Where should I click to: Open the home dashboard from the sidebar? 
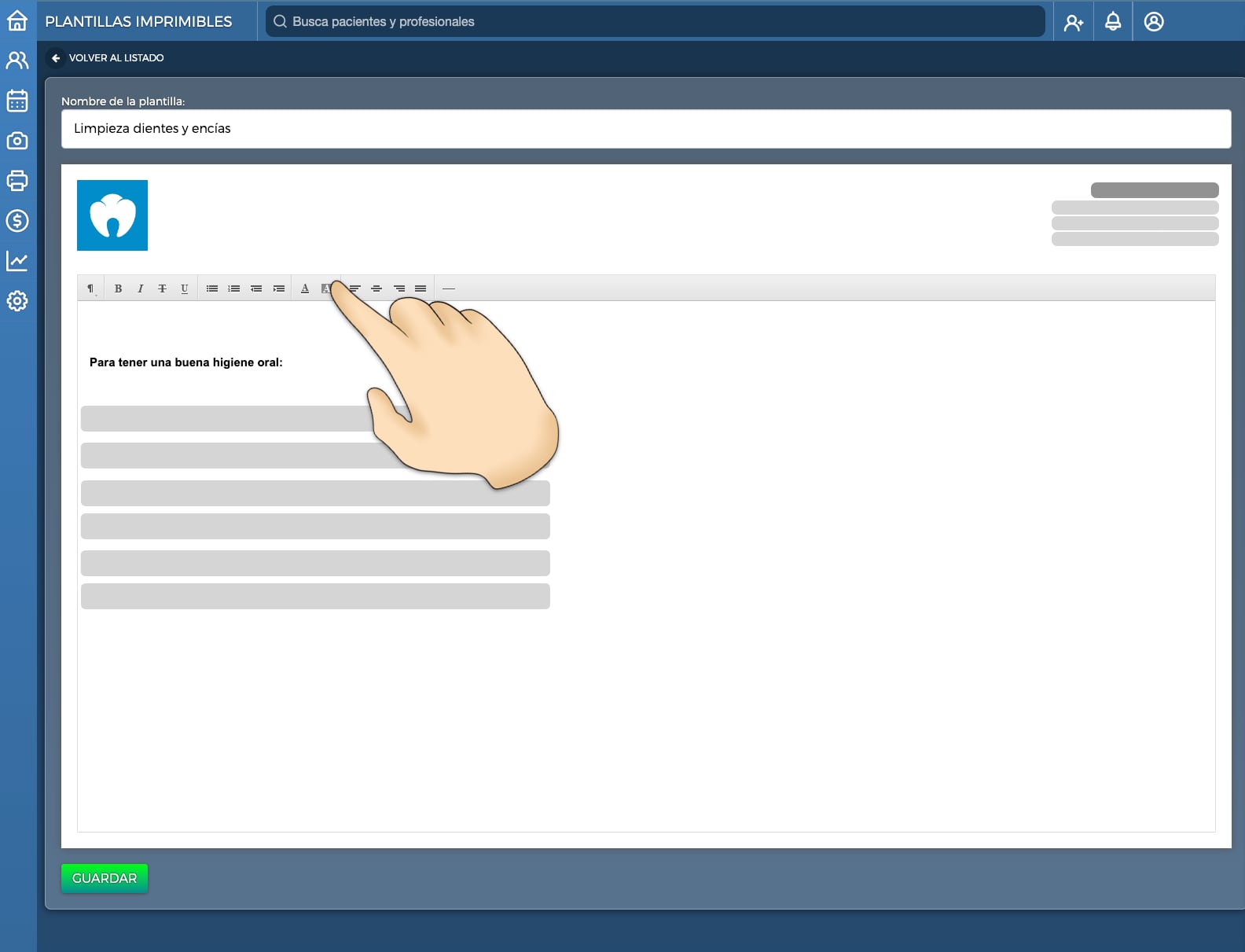(17, 20)
